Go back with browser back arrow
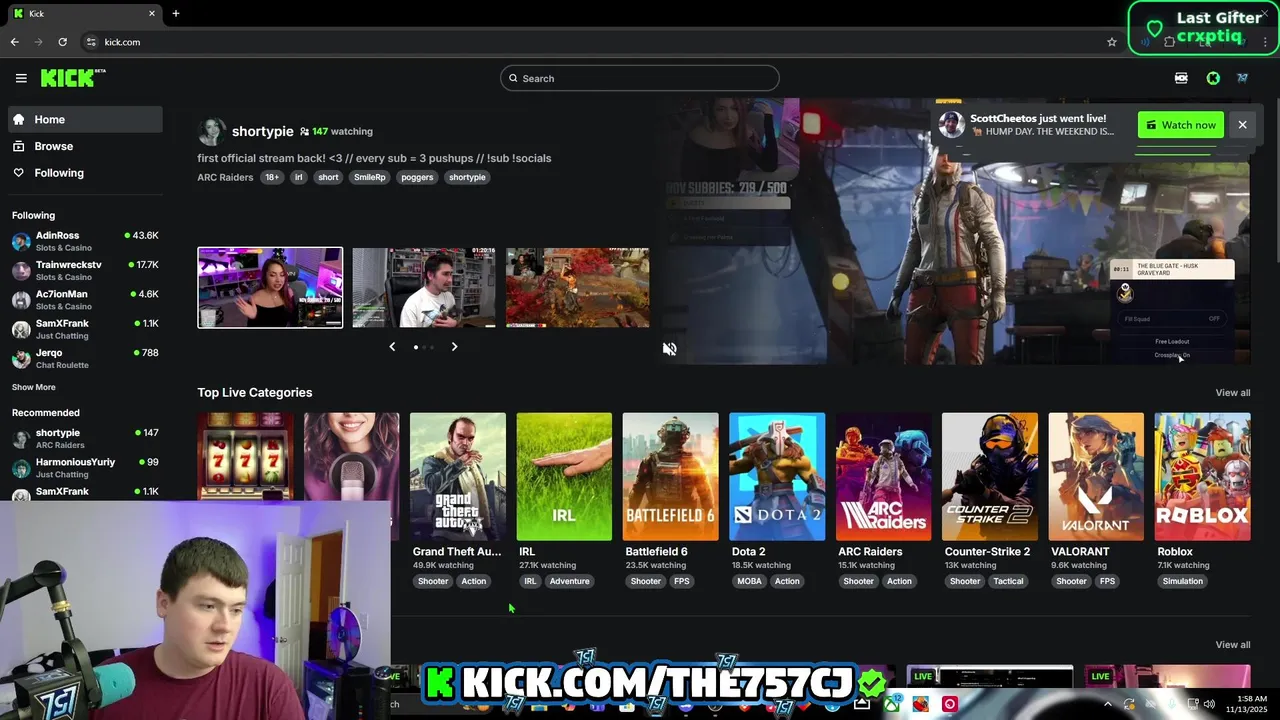Viewport: 1280px width, 720px height. (14, 42)
